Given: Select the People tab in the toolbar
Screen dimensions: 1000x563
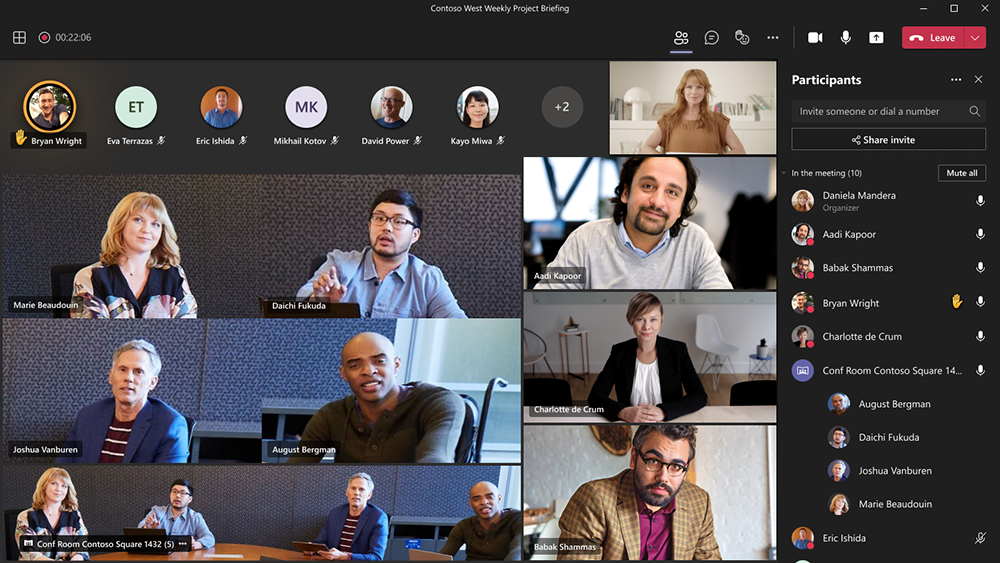Looking at the screenshot, I should [x=681, y=37].
